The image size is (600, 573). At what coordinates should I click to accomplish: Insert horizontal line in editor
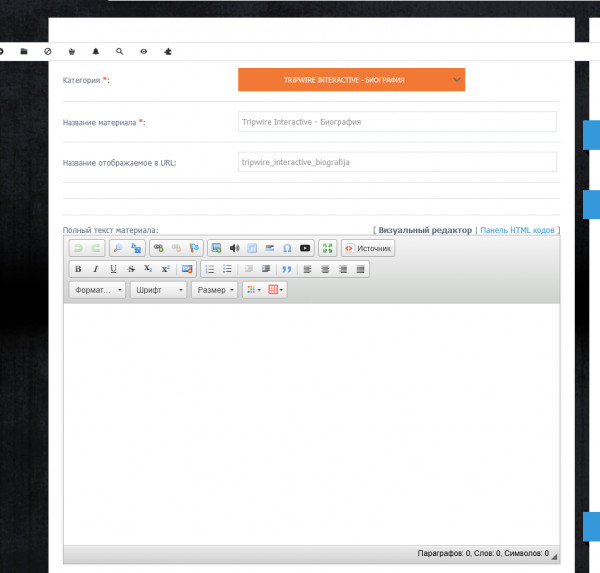click(x=270, y=248)
